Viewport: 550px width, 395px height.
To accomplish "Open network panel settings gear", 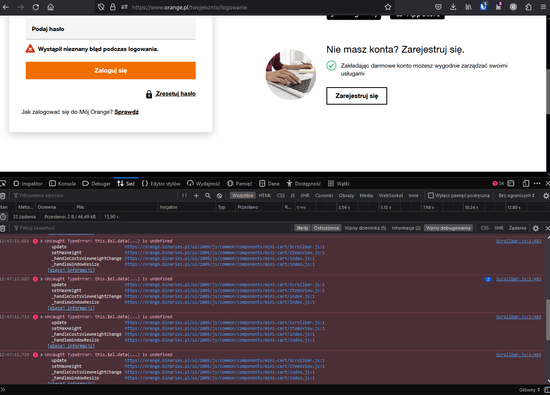I will 546,195.
